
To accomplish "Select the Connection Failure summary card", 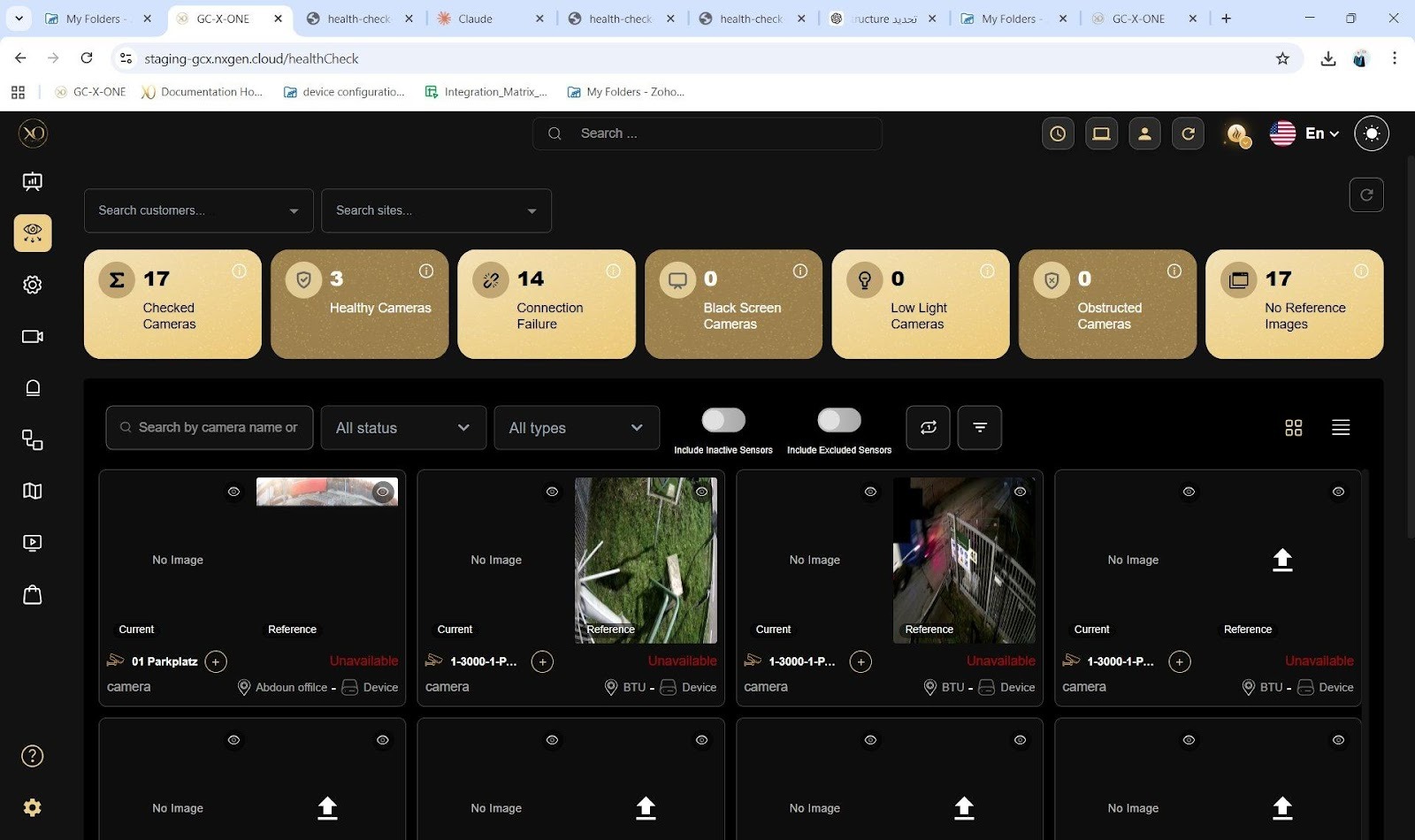I will point(547,304).
